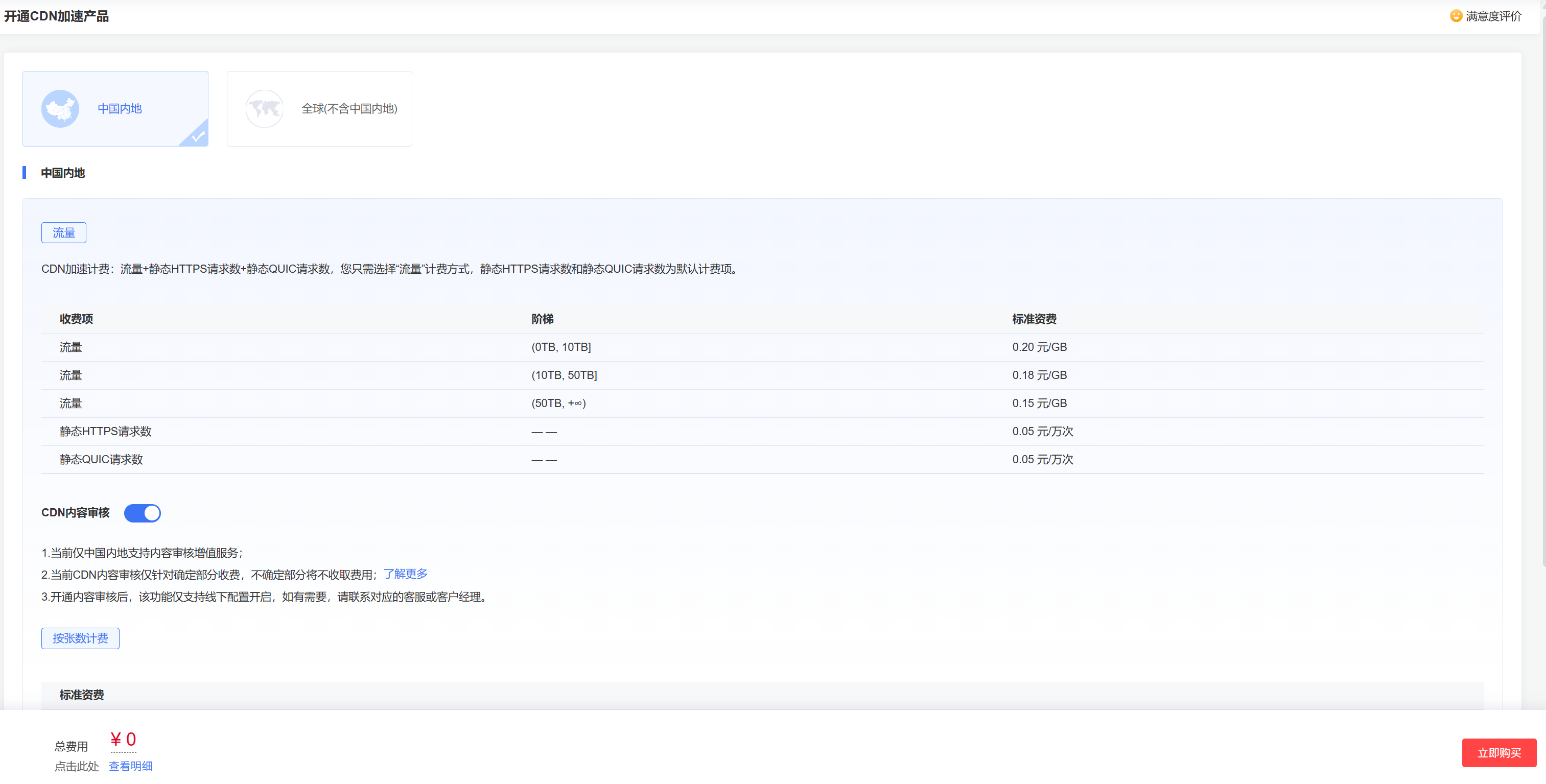Choose the 按张数计费 billing option
Viewport: 1546px width, 784px height.
tap(80, 638)
